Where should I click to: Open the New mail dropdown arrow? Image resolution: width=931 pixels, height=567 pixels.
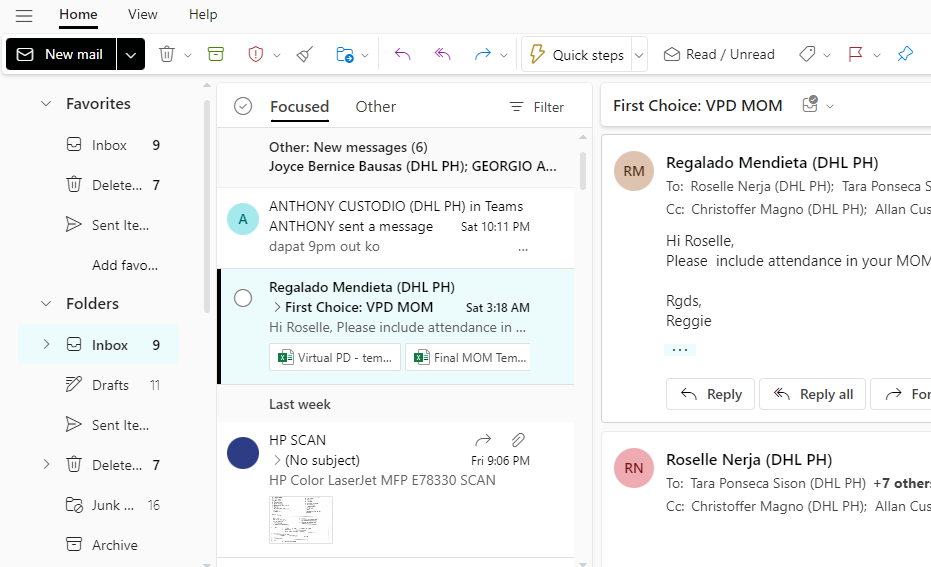pos(131,55)
